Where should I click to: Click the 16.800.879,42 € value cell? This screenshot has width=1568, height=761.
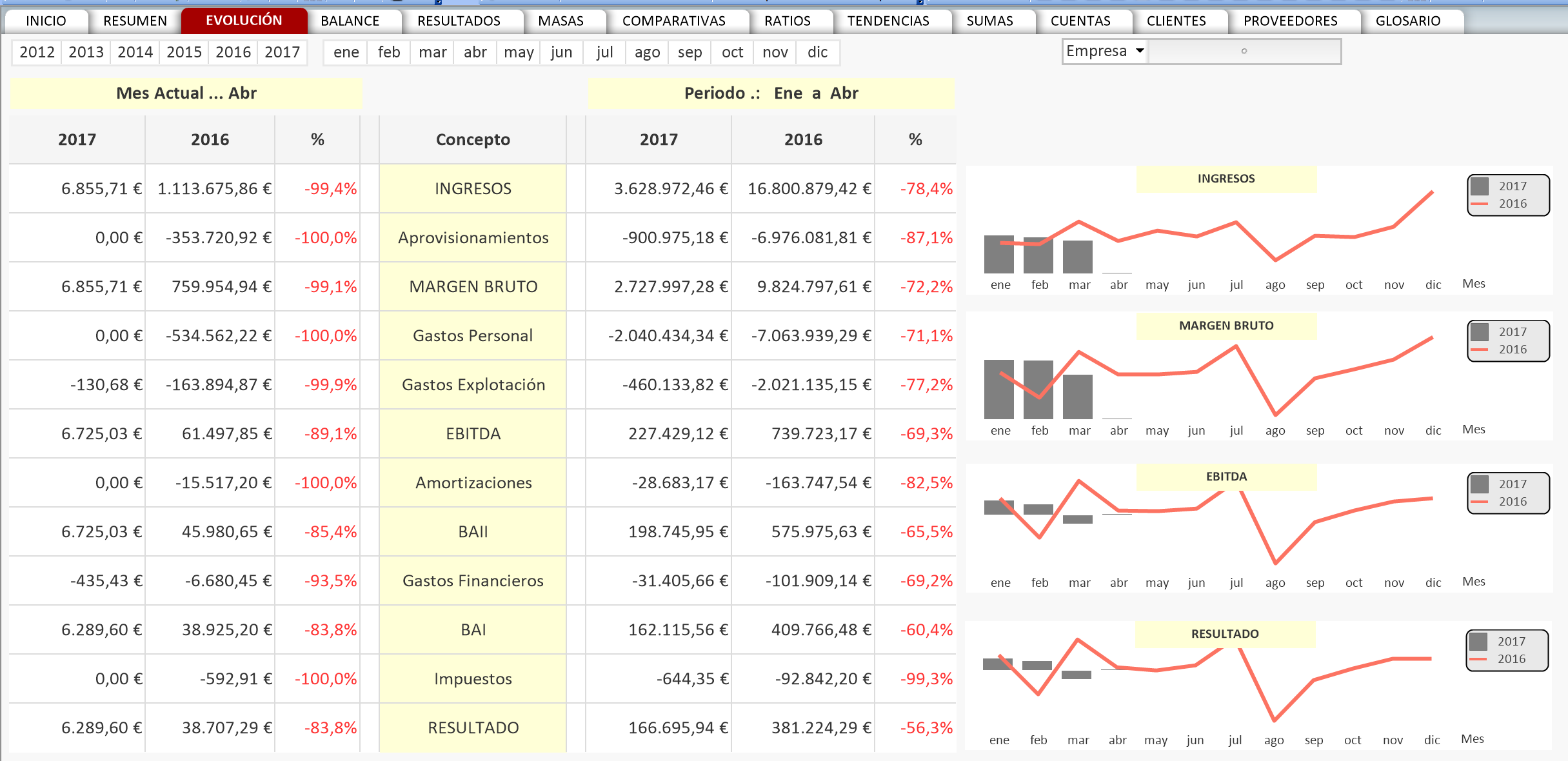[803, 188]
